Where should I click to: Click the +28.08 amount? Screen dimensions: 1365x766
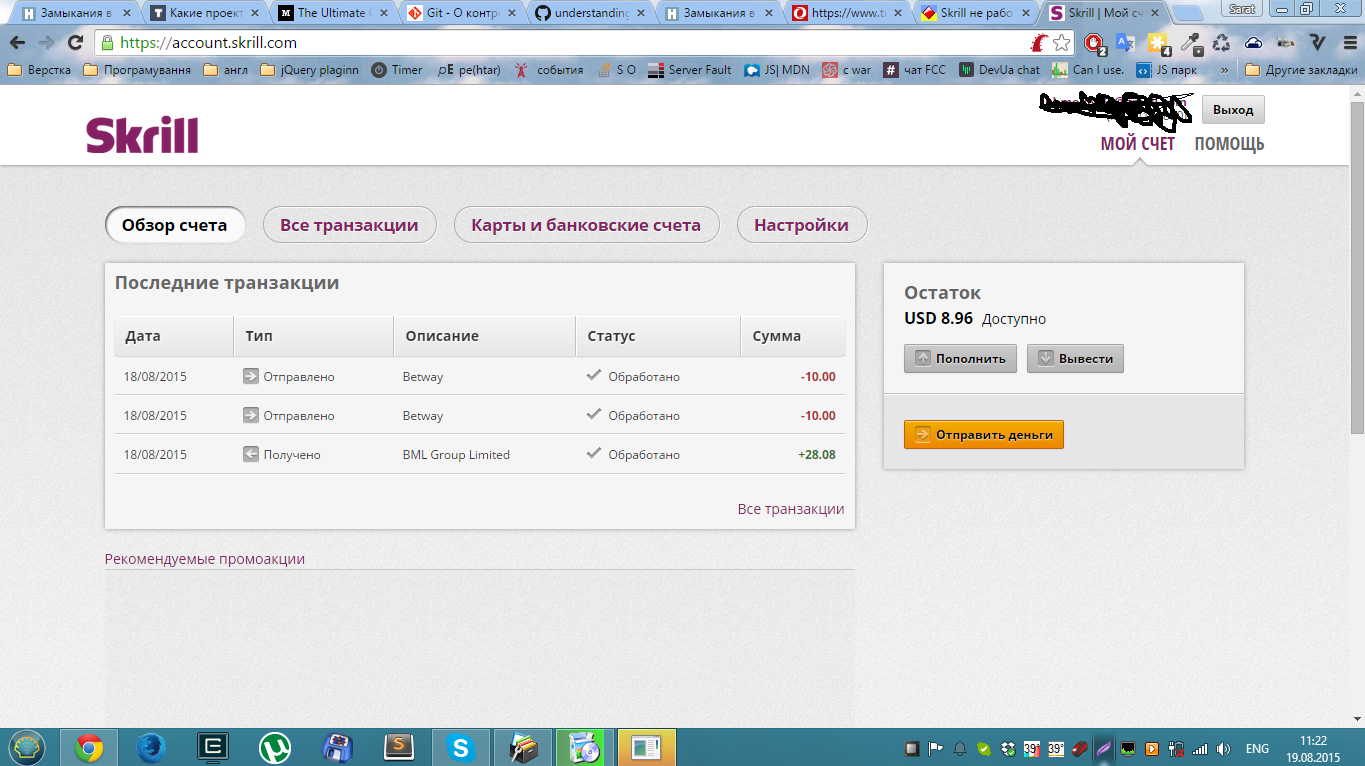[817, 454]
